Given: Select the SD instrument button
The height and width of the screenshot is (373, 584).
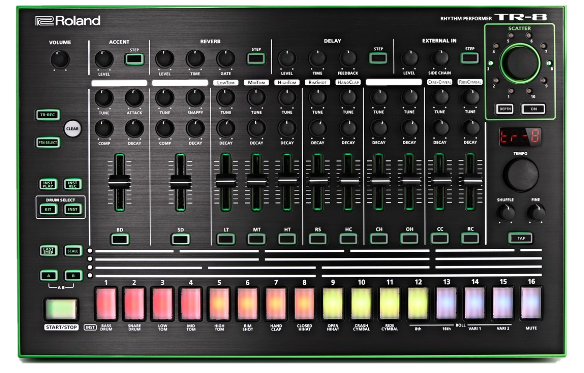Looking at the screenshot, I should pyautogui.click(x=181, y=239).
